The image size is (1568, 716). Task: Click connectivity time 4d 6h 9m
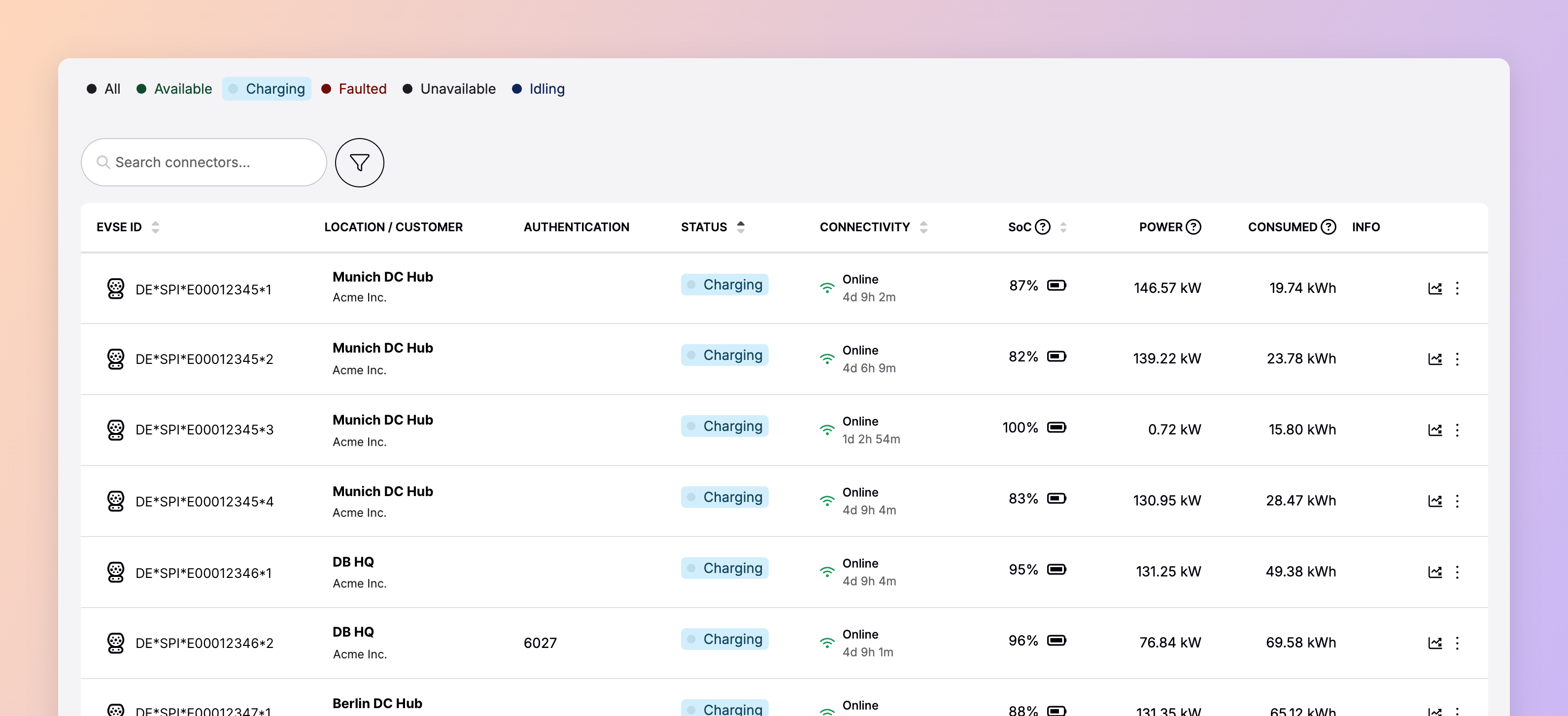(x=869, y=368)
